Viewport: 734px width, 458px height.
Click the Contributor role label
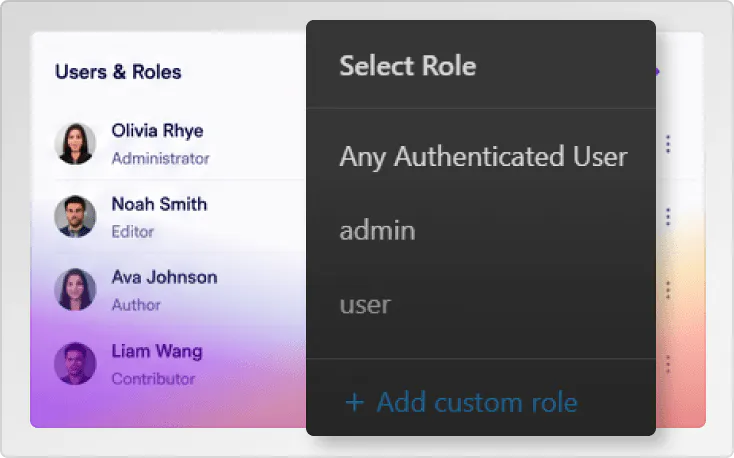(153, 378)
